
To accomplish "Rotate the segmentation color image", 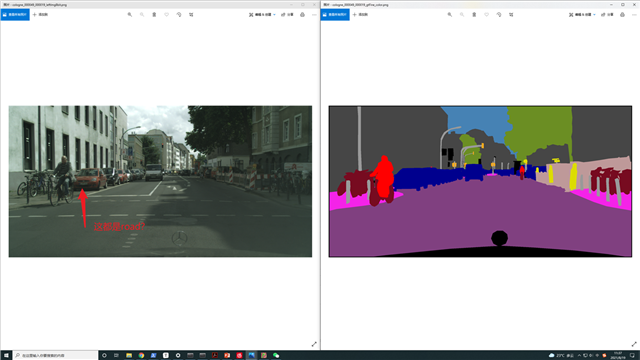I will pyautogui.click(x=499, y=15).
